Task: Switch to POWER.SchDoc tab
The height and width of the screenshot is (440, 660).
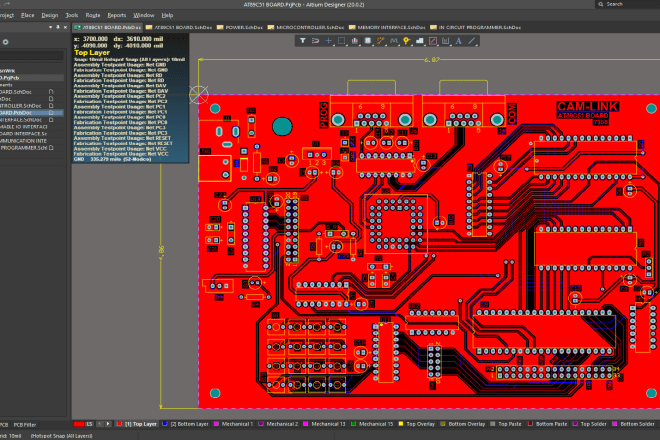Action: click(240, 27)
